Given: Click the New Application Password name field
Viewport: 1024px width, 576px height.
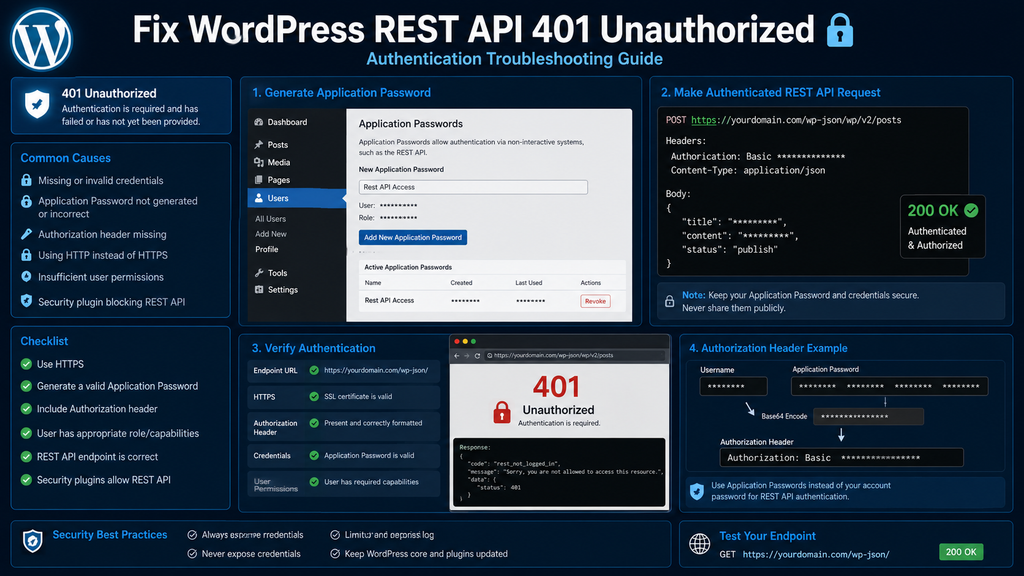Looking at the screenshot, I should [x=473, y=187].
